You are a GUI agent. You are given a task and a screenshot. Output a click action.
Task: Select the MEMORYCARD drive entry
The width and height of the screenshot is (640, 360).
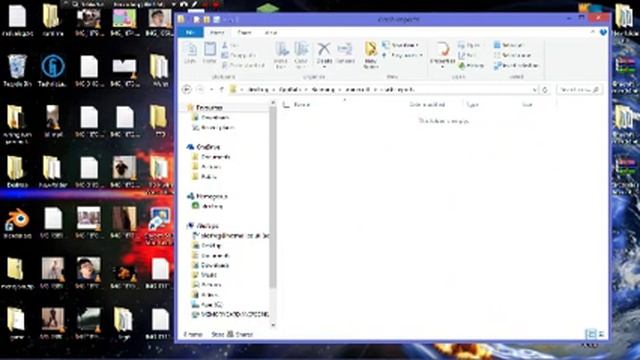[x=230, y=314]
